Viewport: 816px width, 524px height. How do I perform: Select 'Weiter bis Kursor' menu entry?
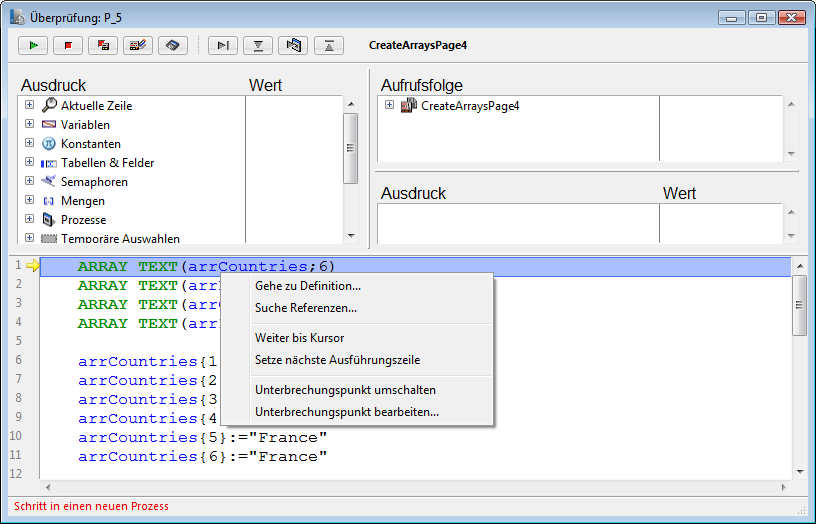coord(299,338)
